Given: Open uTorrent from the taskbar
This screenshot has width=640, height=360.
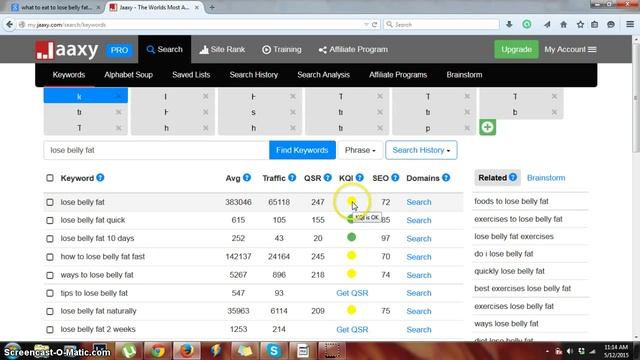Looking at the screenshot, I should click(129, 351).
